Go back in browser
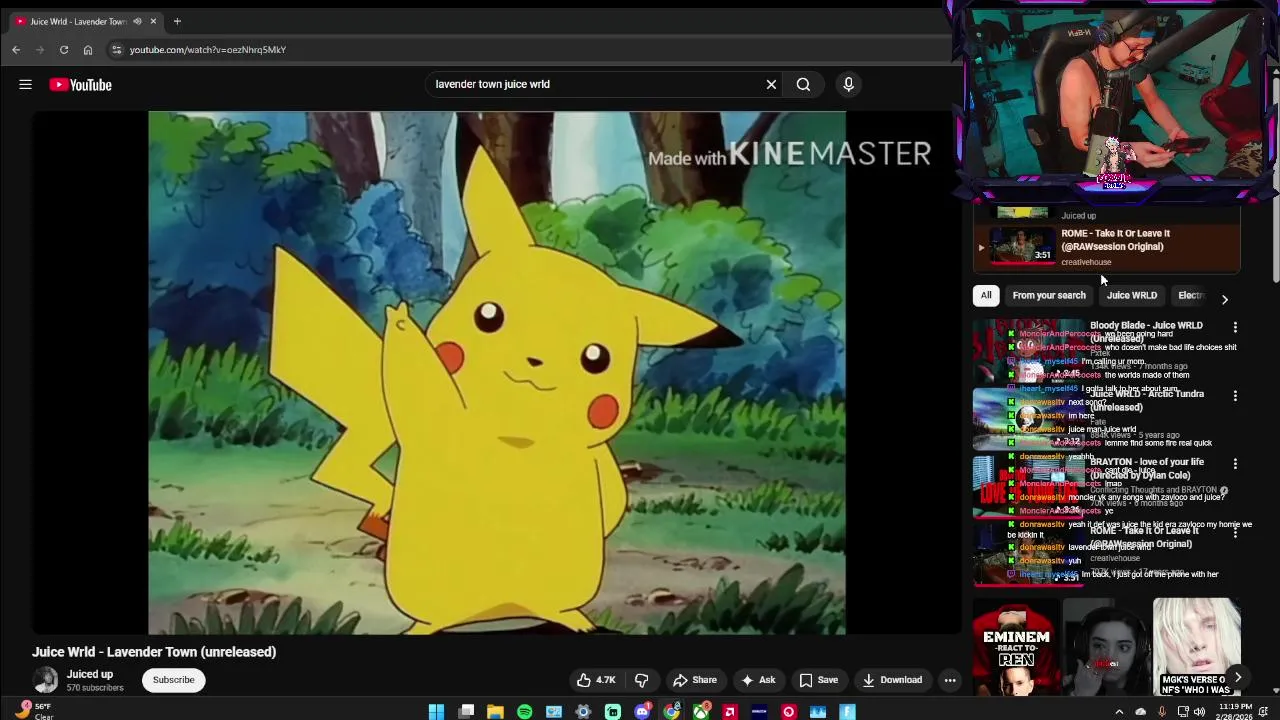Image resolution: width=1280 pixels, height=720 pixels. coord(16,50)
